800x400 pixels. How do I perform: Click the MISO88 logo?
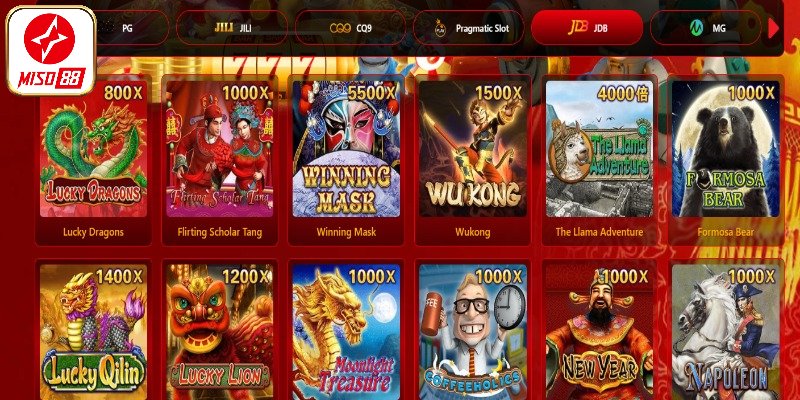pos(51,51)
